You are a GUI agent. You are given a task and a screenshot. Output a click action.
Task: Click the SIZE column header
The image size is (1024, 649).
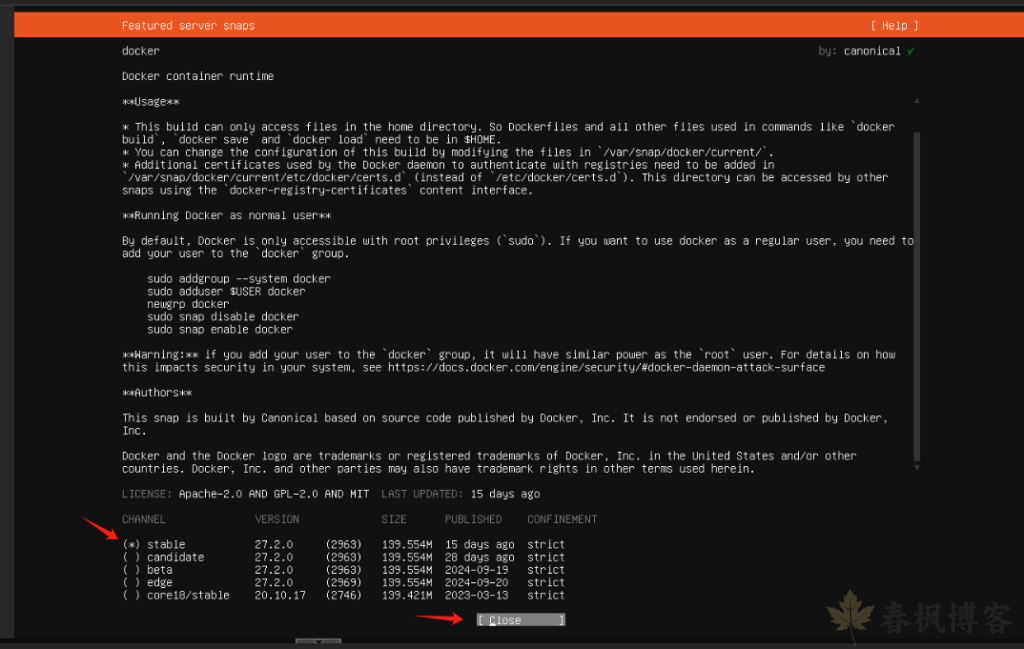coord(394,520)
